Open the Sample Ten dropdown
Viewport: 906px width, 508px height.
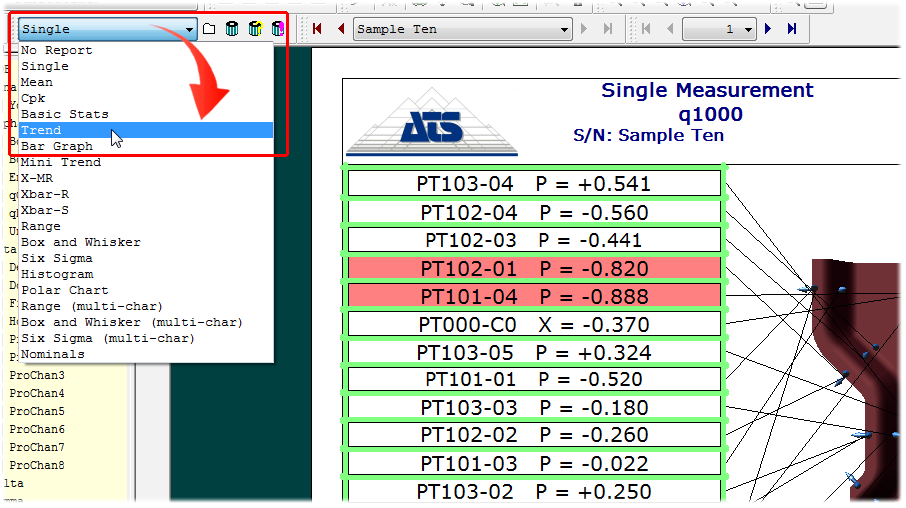tap(564, 29)
